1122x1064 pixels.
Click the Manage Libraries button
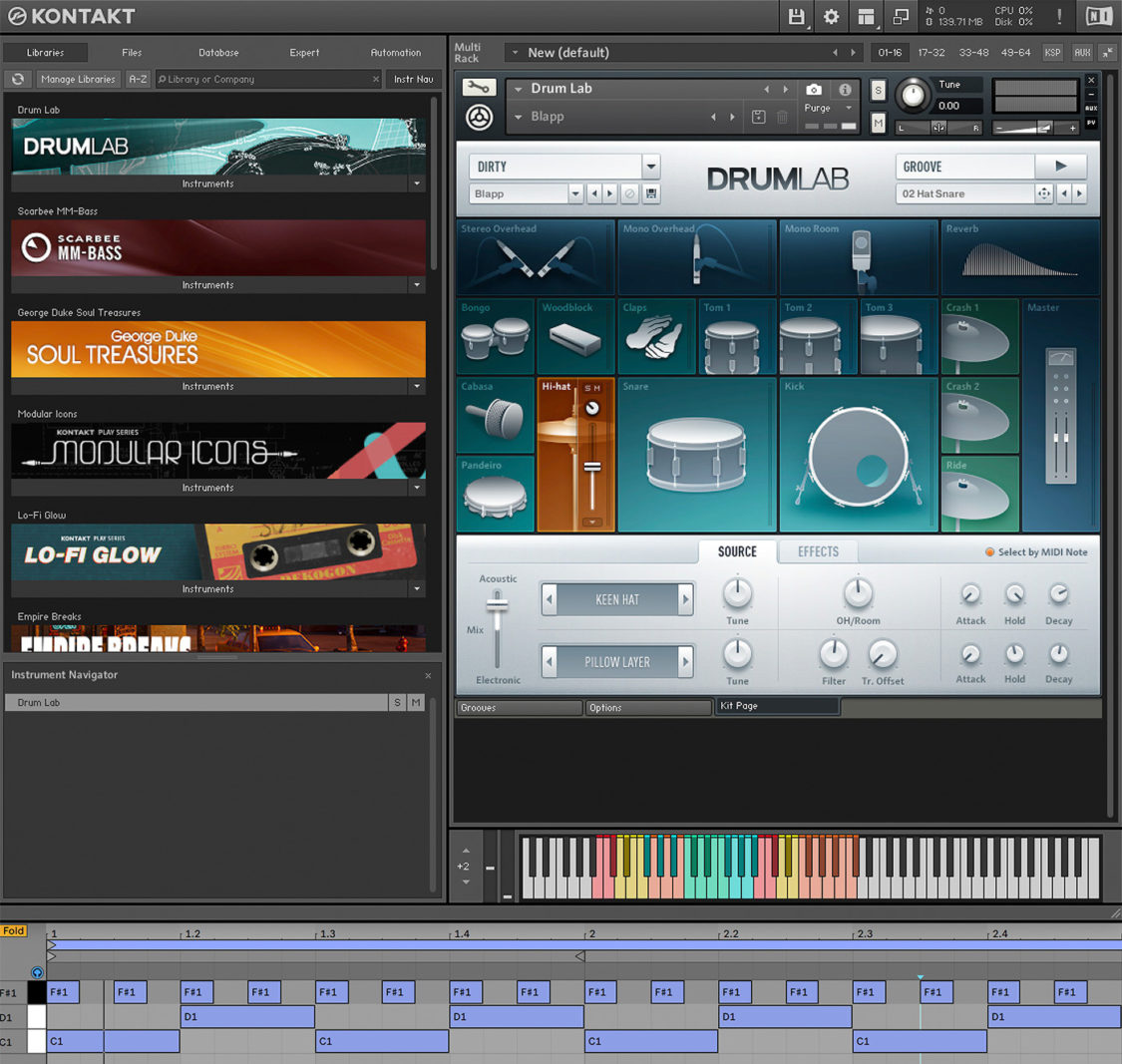point(78,79)
